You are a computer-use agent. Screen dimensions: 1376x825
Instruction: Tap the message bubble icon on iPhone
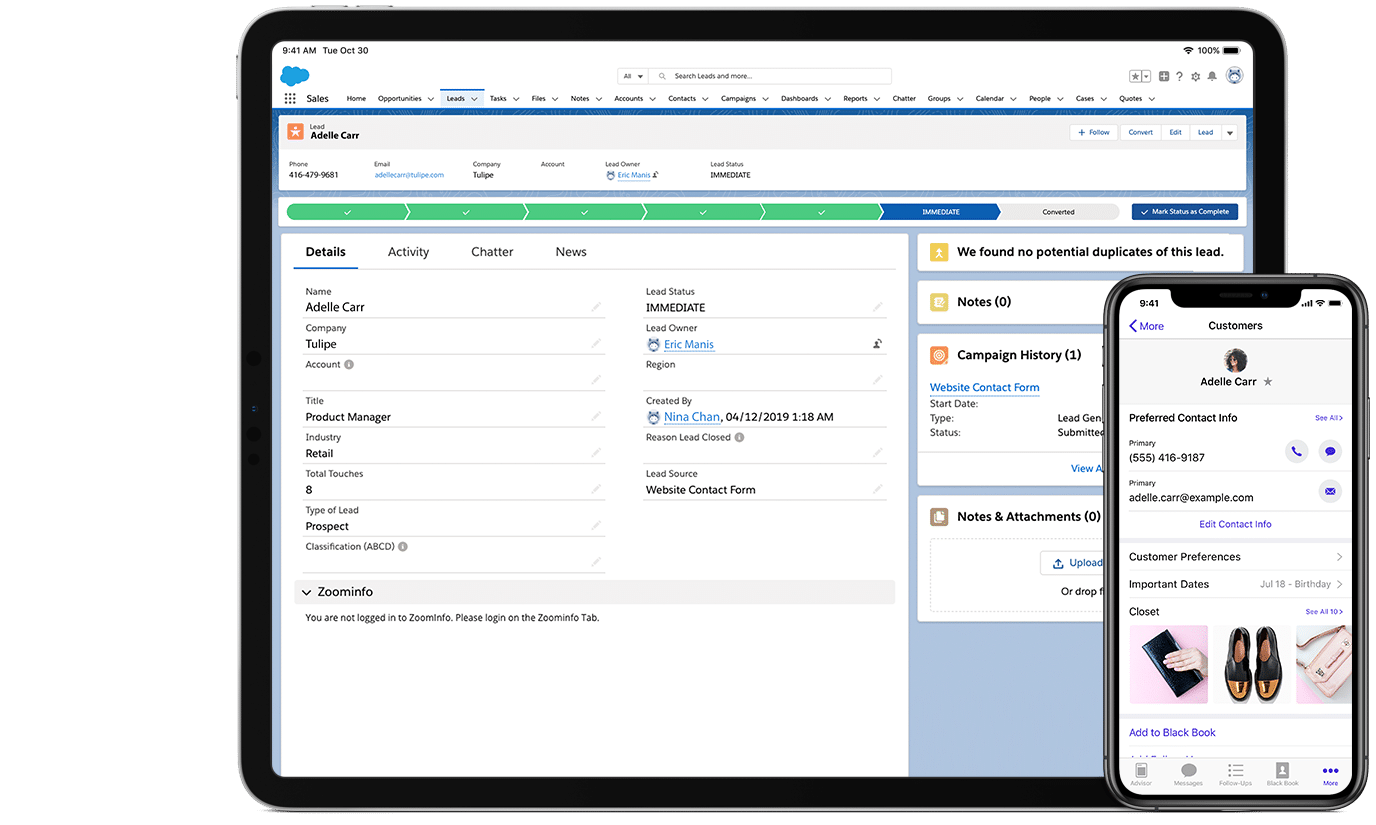coord(1330,451)
